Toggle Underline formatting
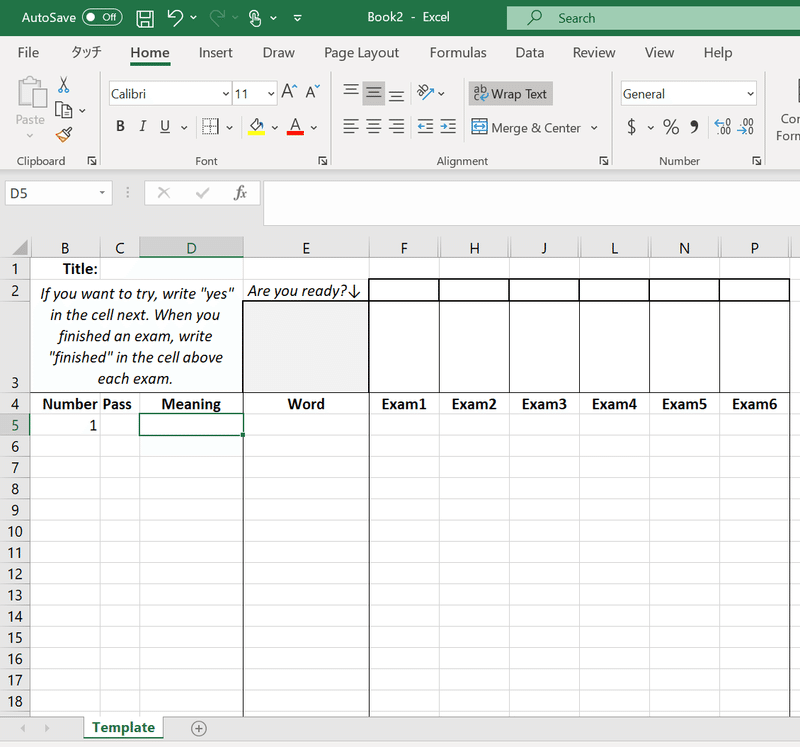The image size is (800, 747). coord(165,126)
